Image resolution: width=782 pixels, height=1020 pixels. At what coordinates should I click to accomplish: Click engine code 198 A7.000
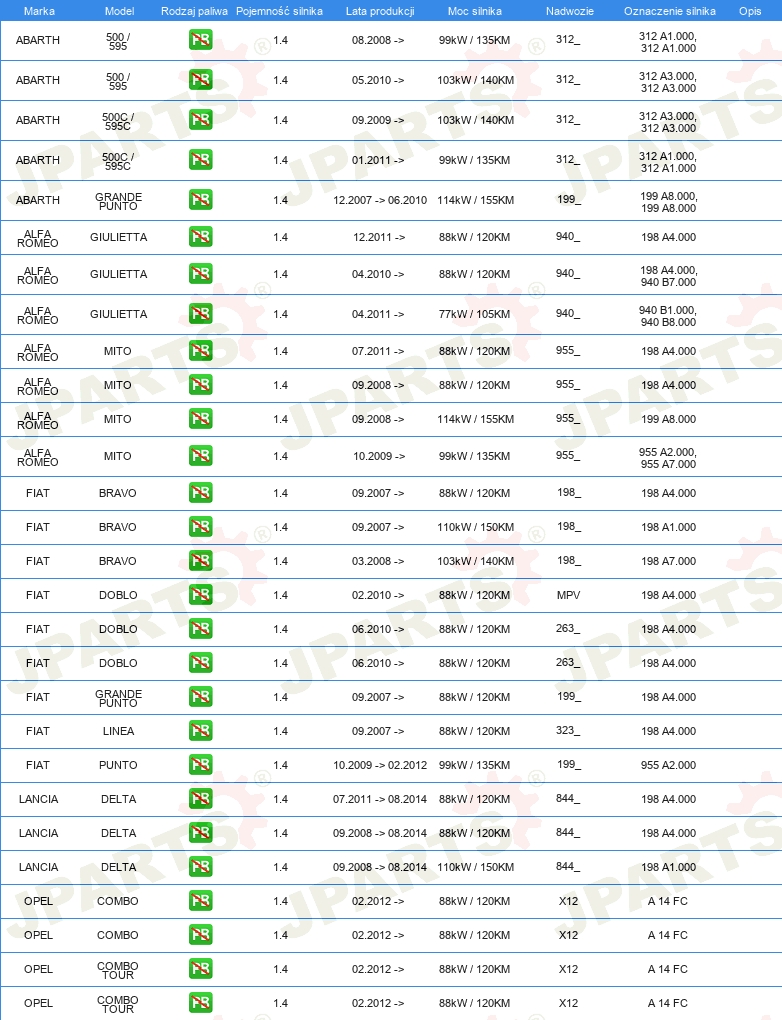[x=668, y=561]
